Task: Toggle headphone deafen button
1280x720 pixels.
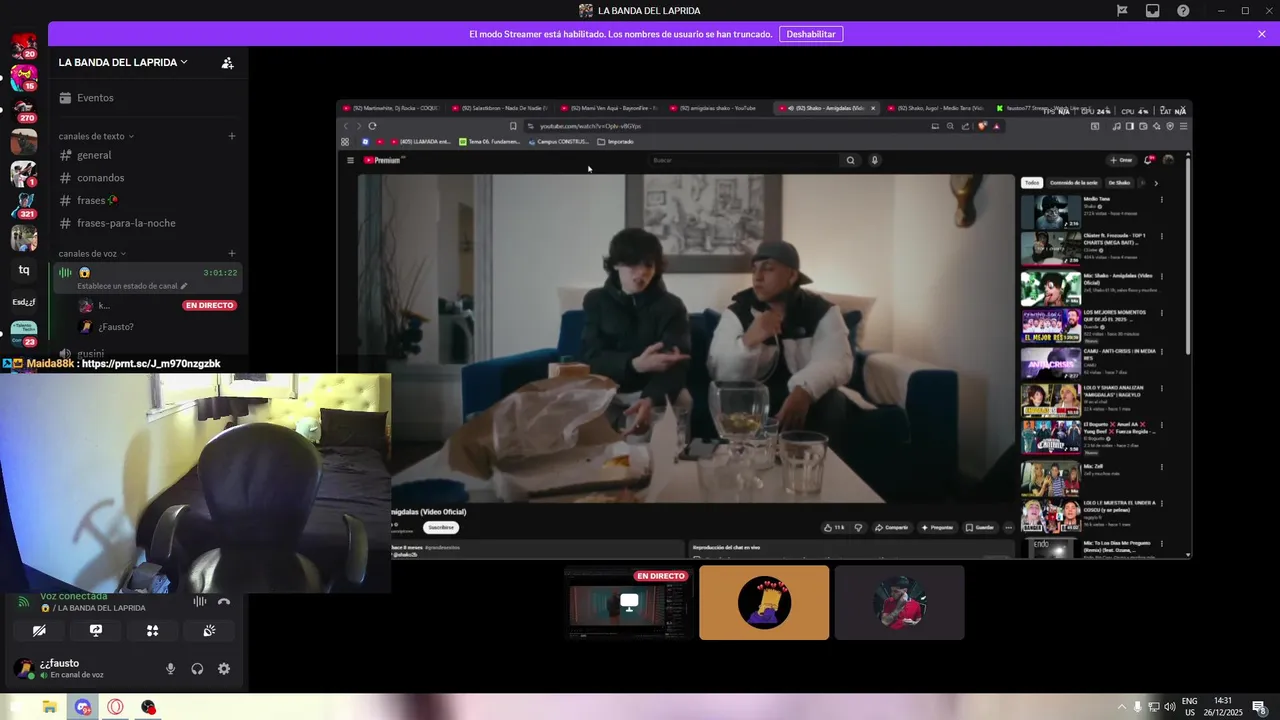Action: [197, 669]
